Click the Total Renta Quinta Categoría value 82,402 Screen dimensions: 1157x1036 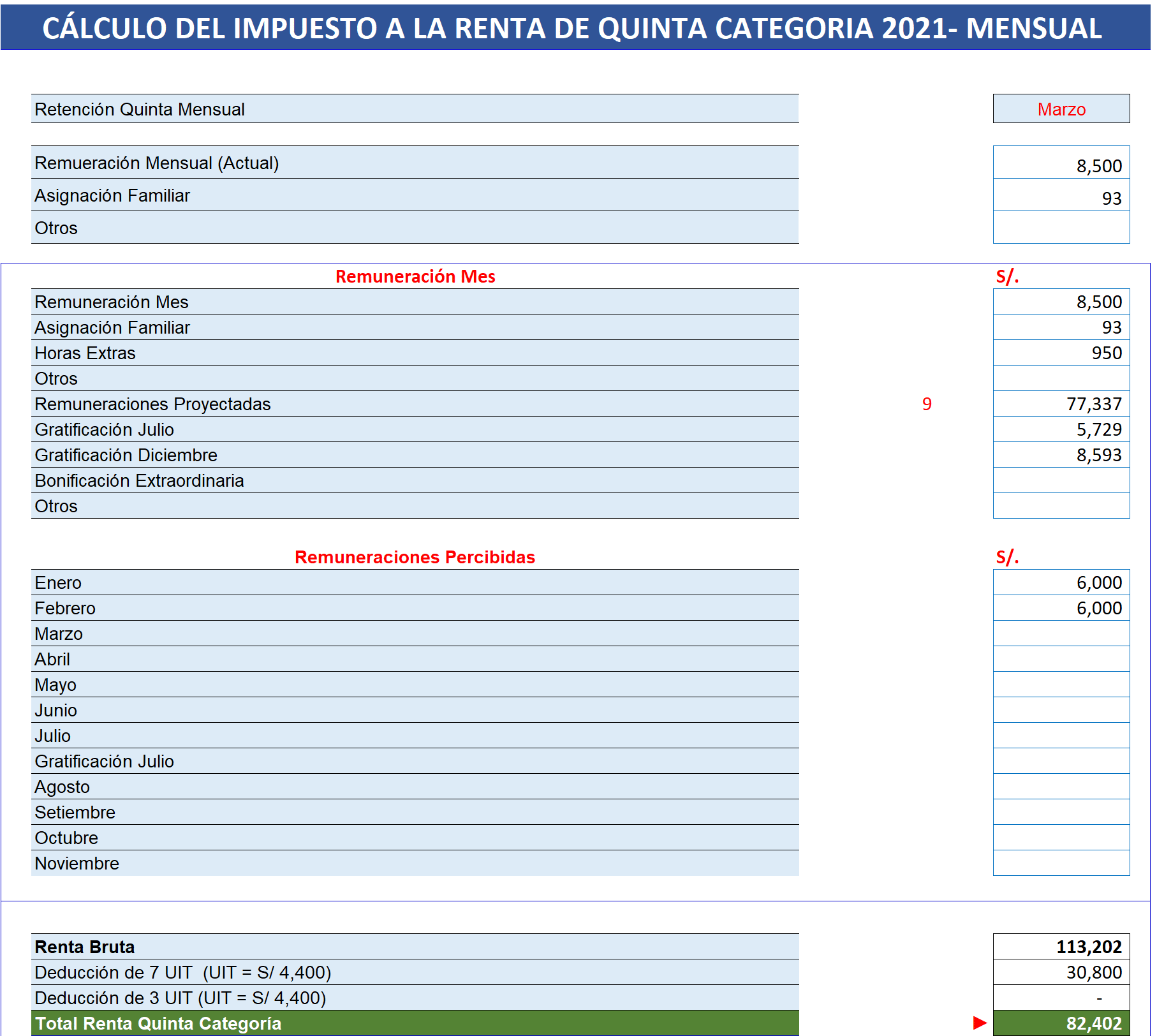[1061, 1023]
